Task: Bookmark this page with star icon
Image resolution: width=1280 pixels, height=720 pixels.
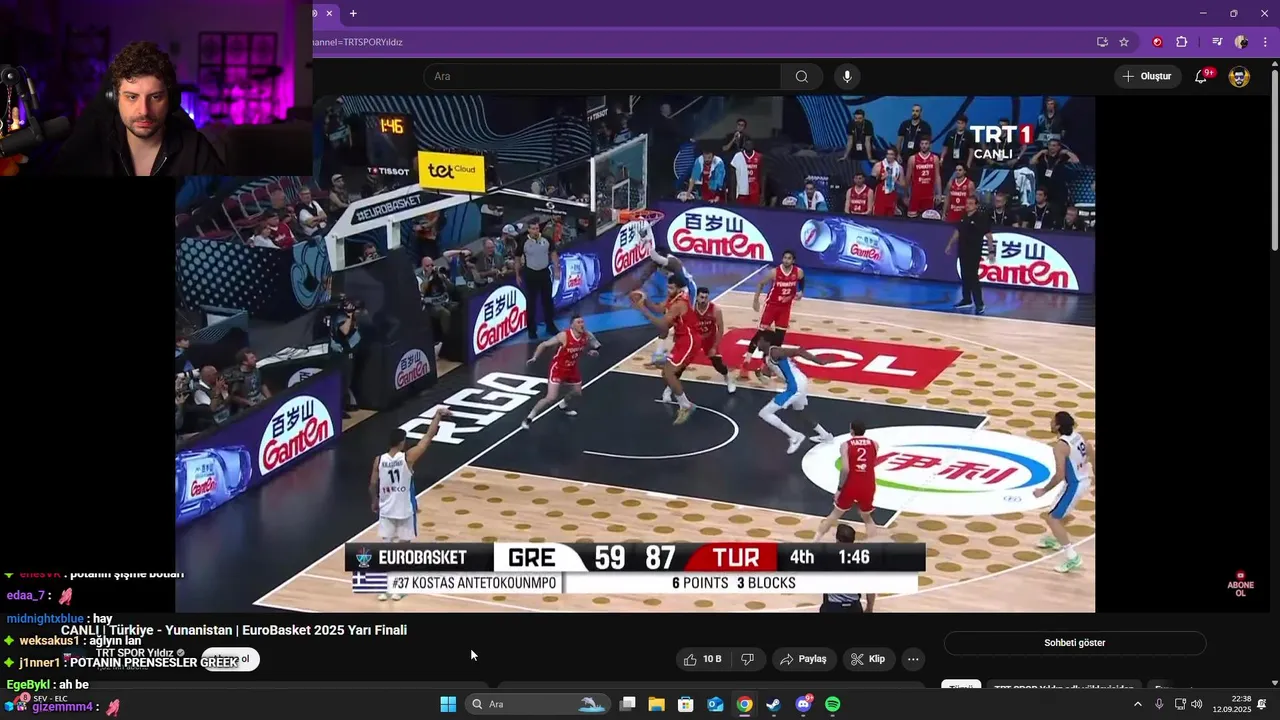Action: [x=1124, y=42]
